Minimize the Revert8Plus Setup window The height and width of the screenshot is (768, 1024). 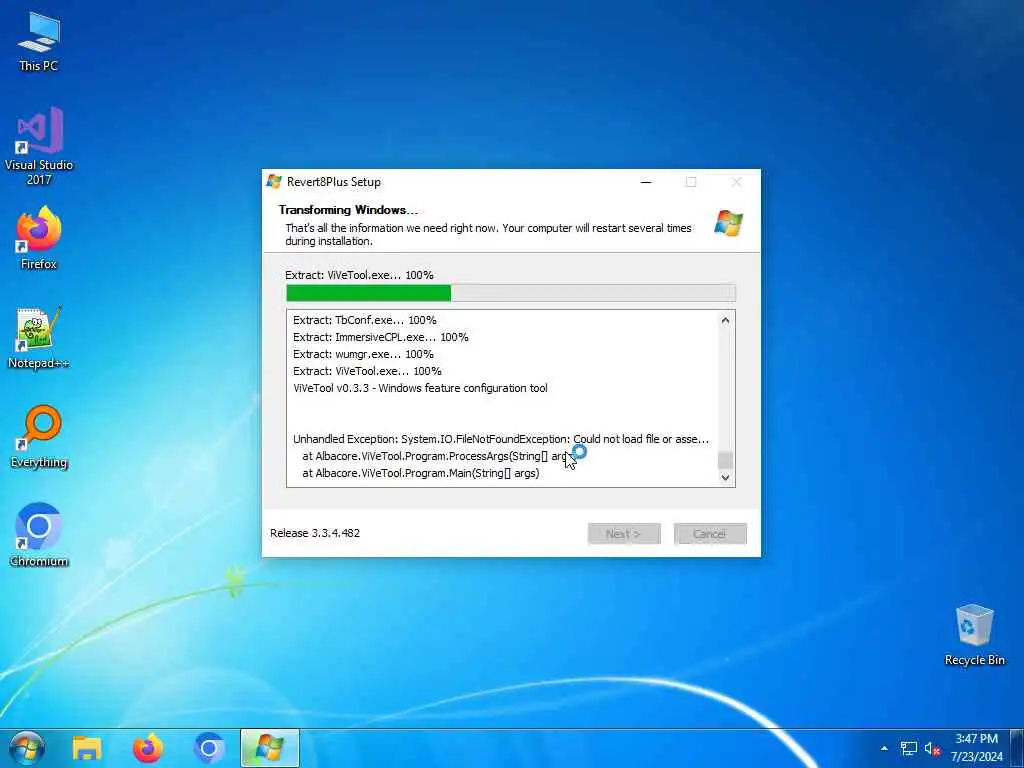[x=646, y=182]
